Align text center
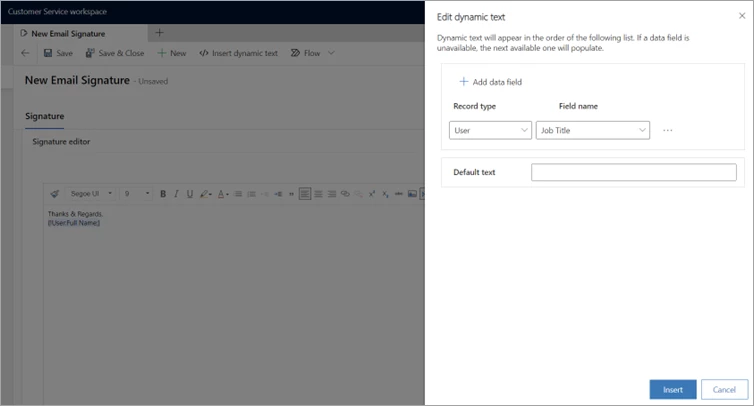The height and width of the screenshot is (406, 754). pyautogui.click(x=318, y=194)
